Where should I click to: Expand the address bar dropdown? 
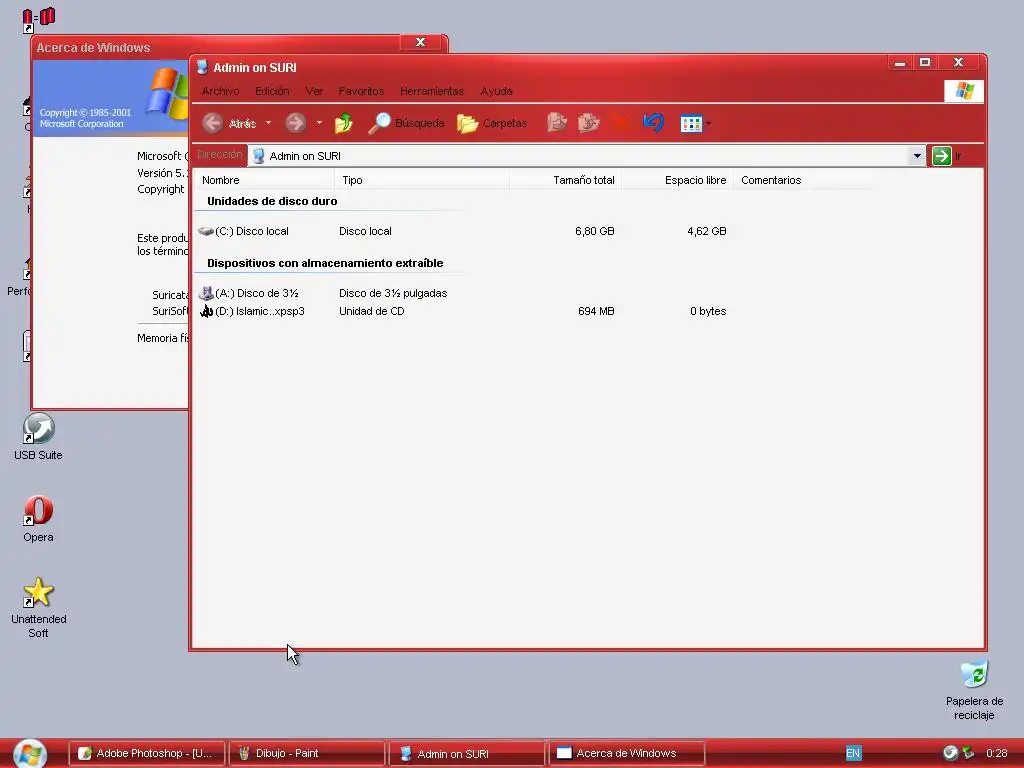(x=917, y=155)
